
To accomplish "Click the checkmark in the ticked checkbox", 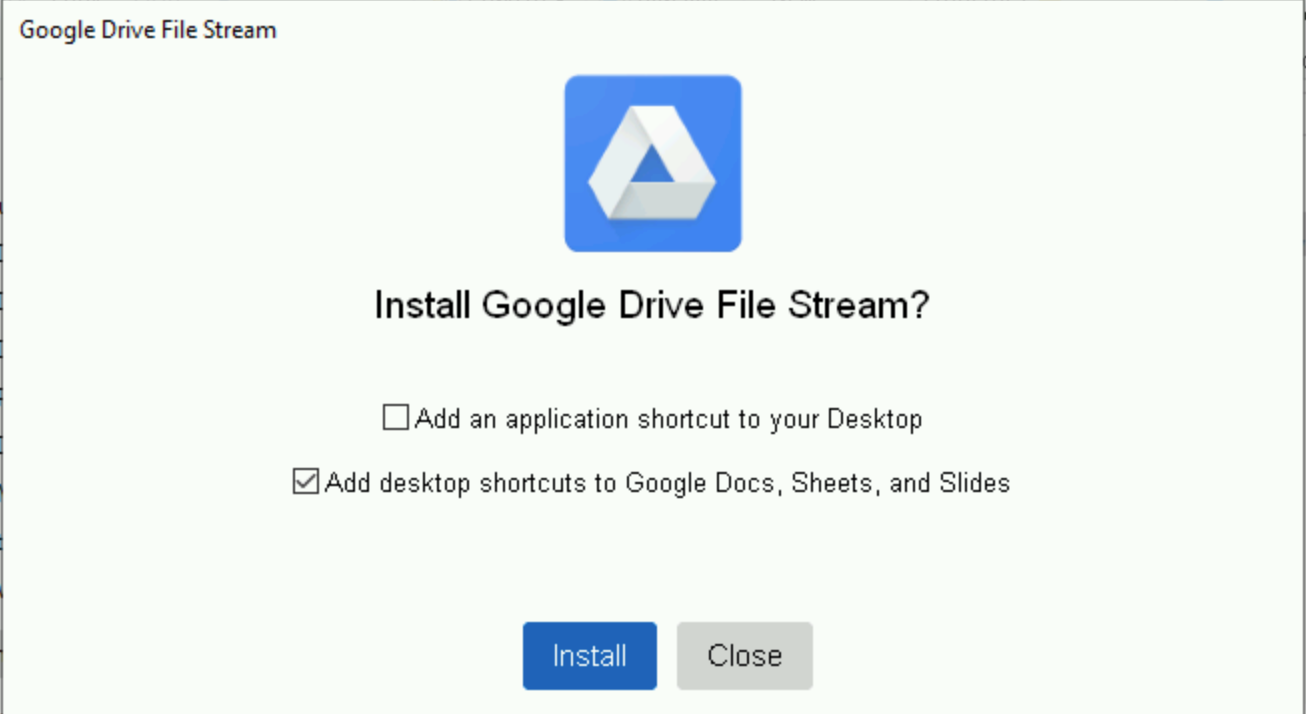I will click(x=306, y=482).
